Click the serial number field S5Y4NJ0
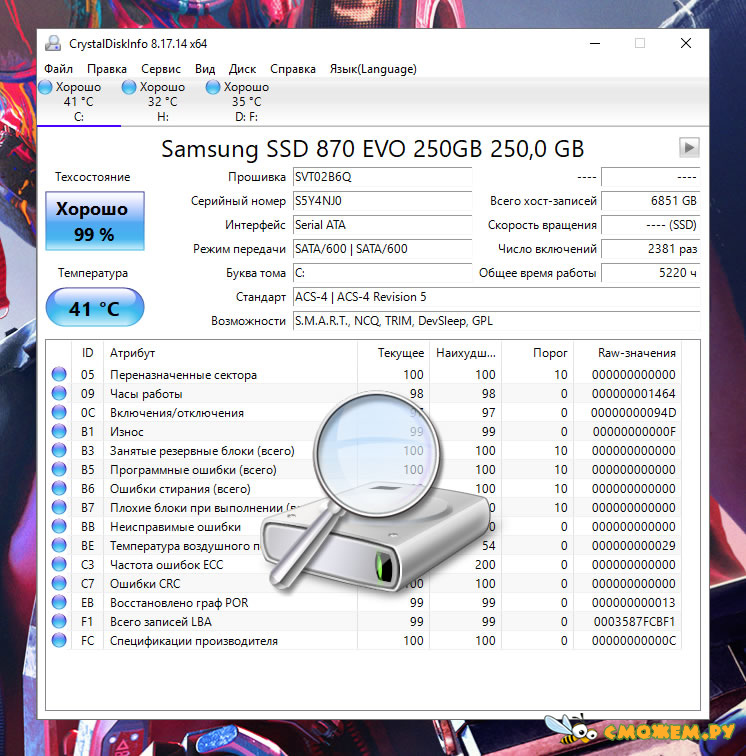This screenshot has height=756, width=746. (x=382, y=201)
